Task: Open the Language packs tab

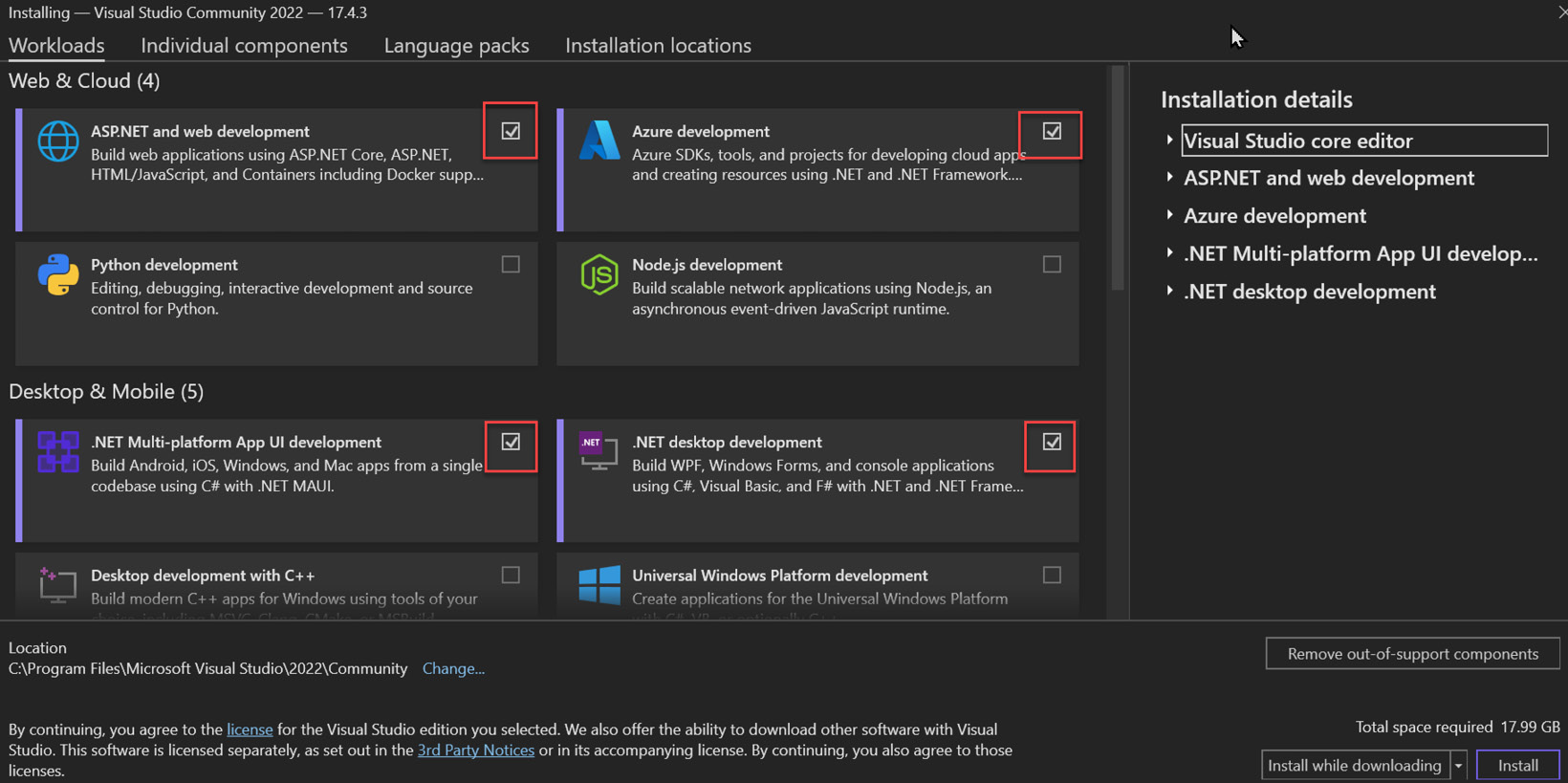Action: tap(456, 45)
